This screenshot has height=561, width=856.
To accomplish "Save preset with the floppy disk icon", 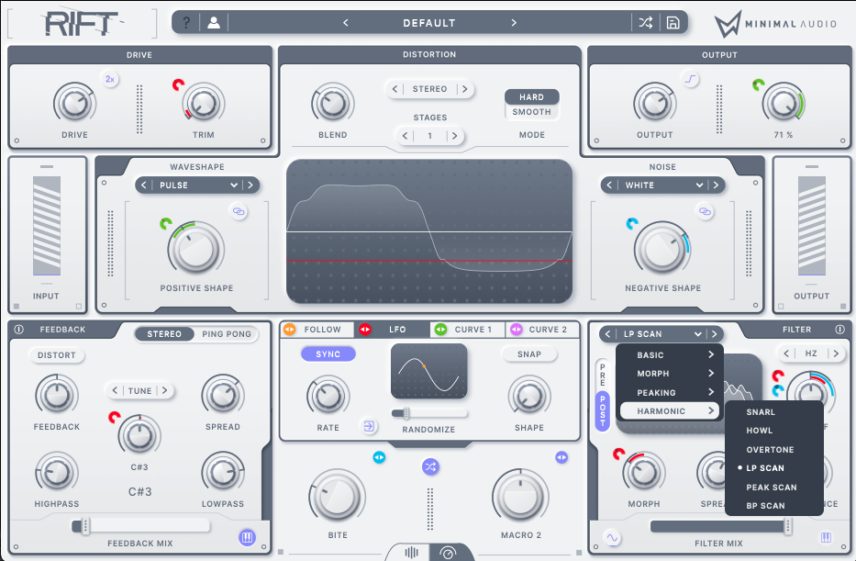I will click(673, 23).
